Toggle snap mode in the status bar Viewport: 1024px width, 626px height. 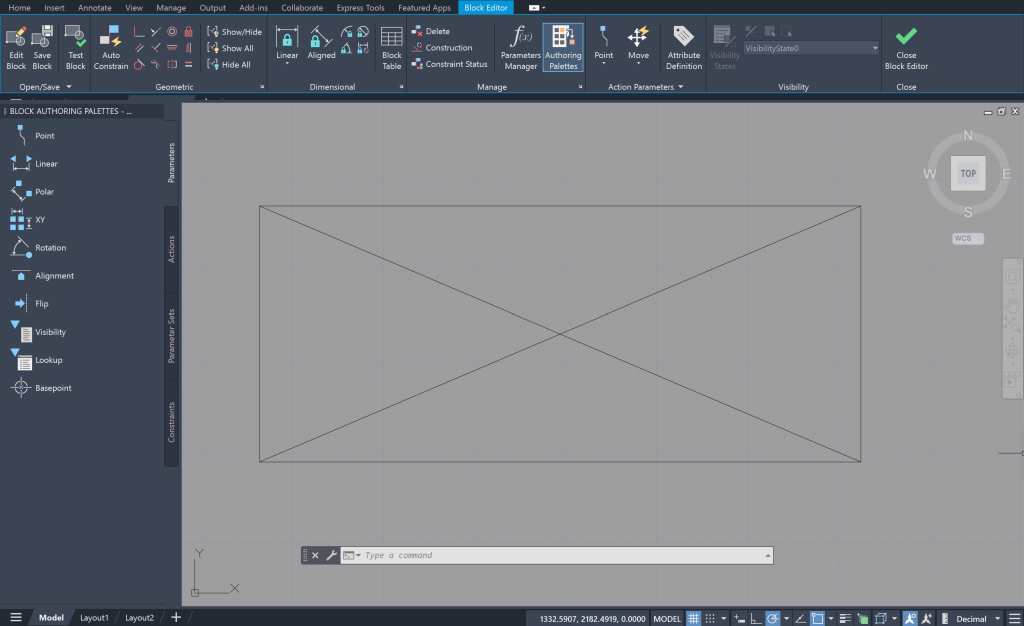click(711, 618)
